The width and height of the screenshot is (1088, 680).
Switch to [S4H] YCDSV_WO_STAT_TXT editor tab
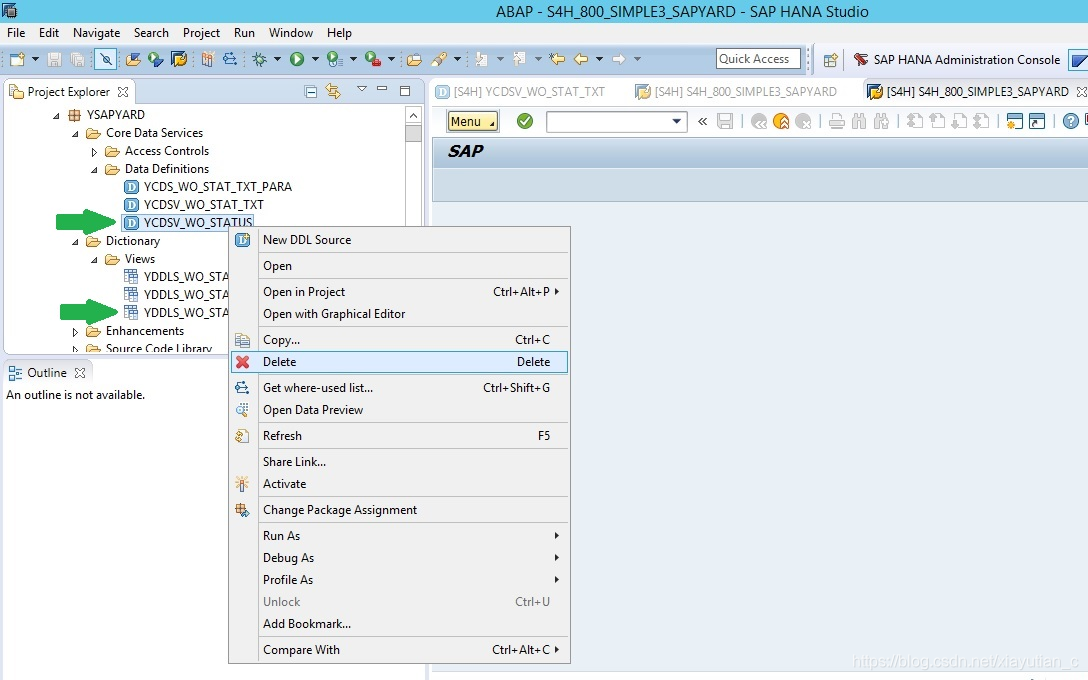[x=520, y=92]
